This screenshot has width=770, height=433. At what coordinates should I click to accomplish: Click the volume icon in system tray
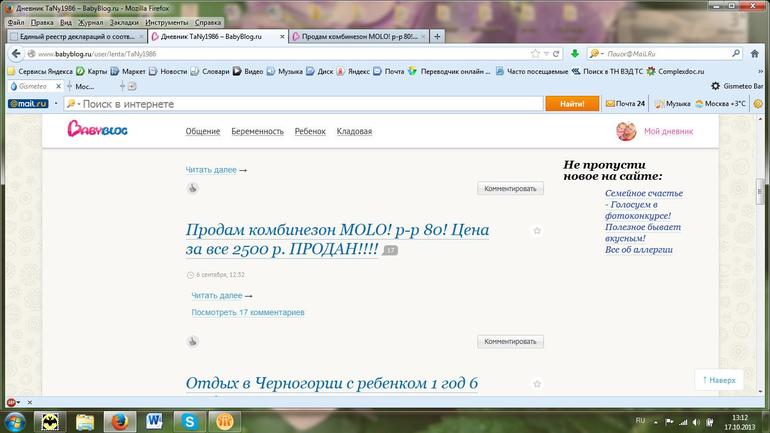pyautogui.click(x=696, y=422)
